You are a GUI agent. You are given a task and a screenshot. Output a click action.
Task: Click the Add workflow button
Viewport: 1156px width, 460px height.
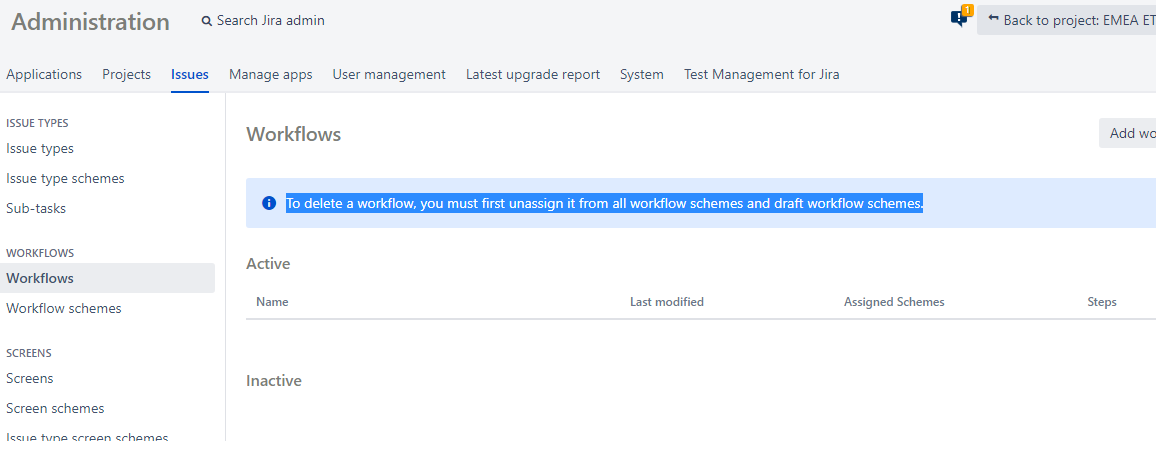[x=1127, y=133]
